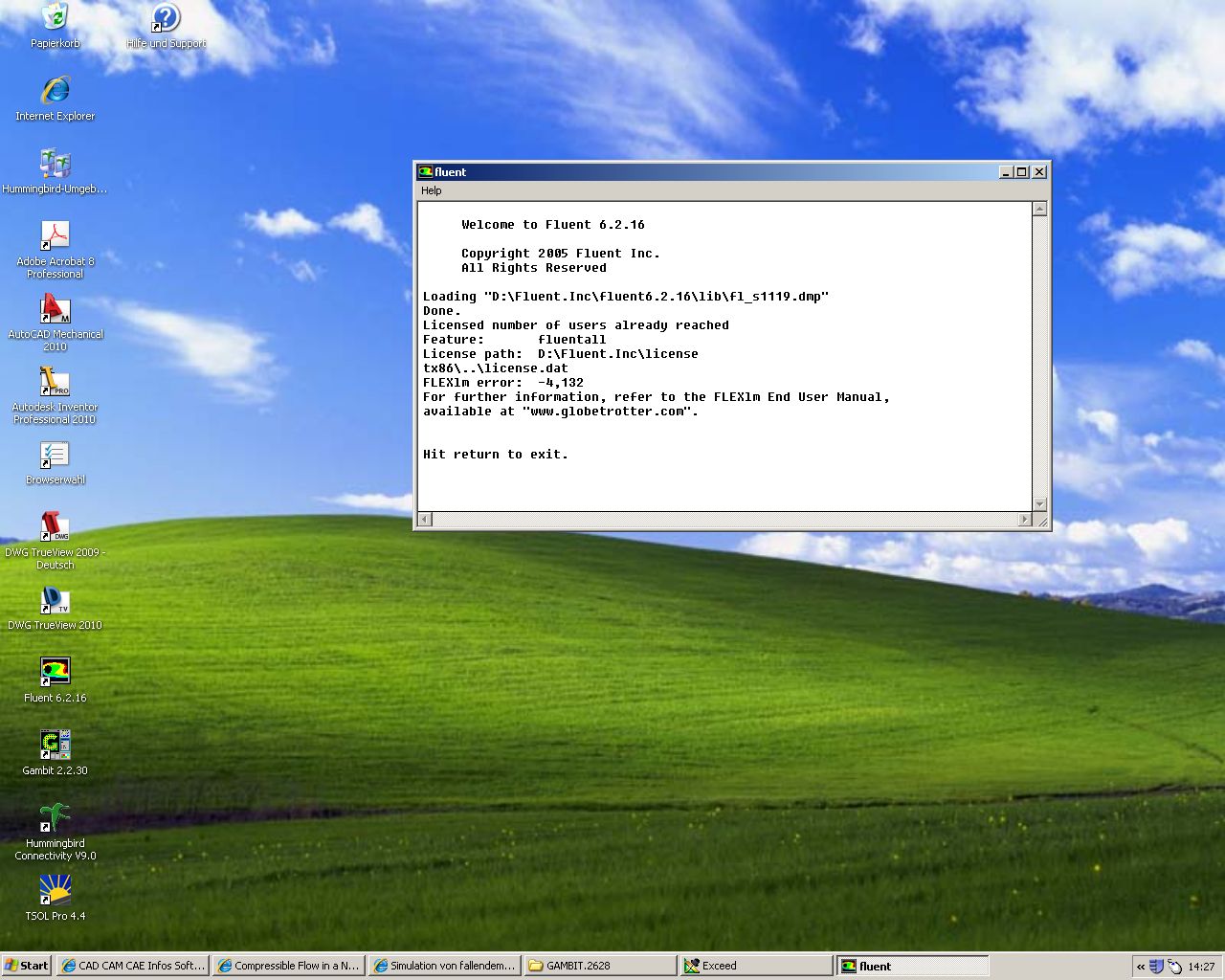The image size is (1225, 980).
Task: Switch to Simulation von fallendem taskbar window
Action: 444,966
